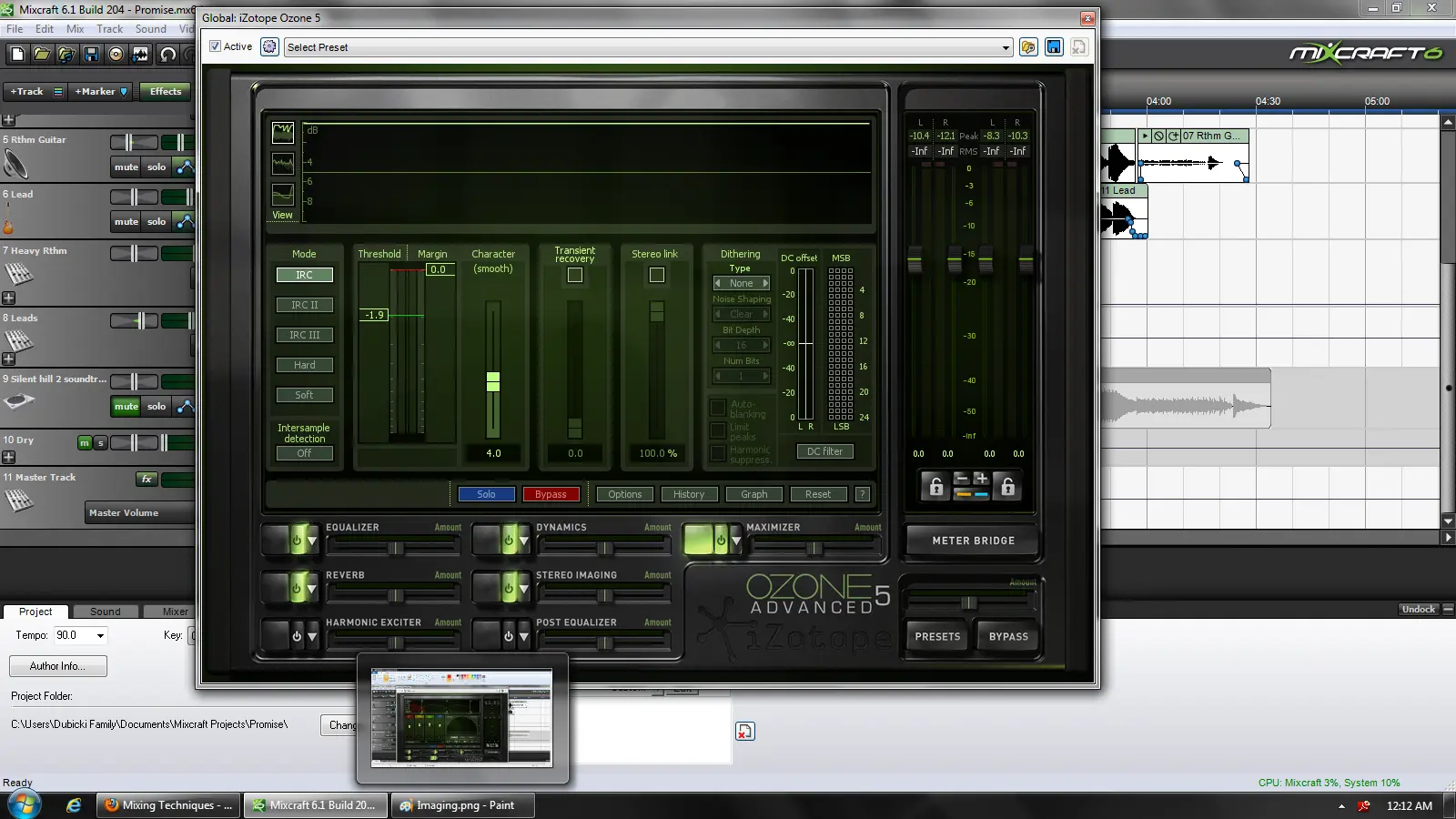The height and width of the screenshot is (819, 1456).
Task: Click the Mix Down to audio file icon
Action: coord(140,55)
